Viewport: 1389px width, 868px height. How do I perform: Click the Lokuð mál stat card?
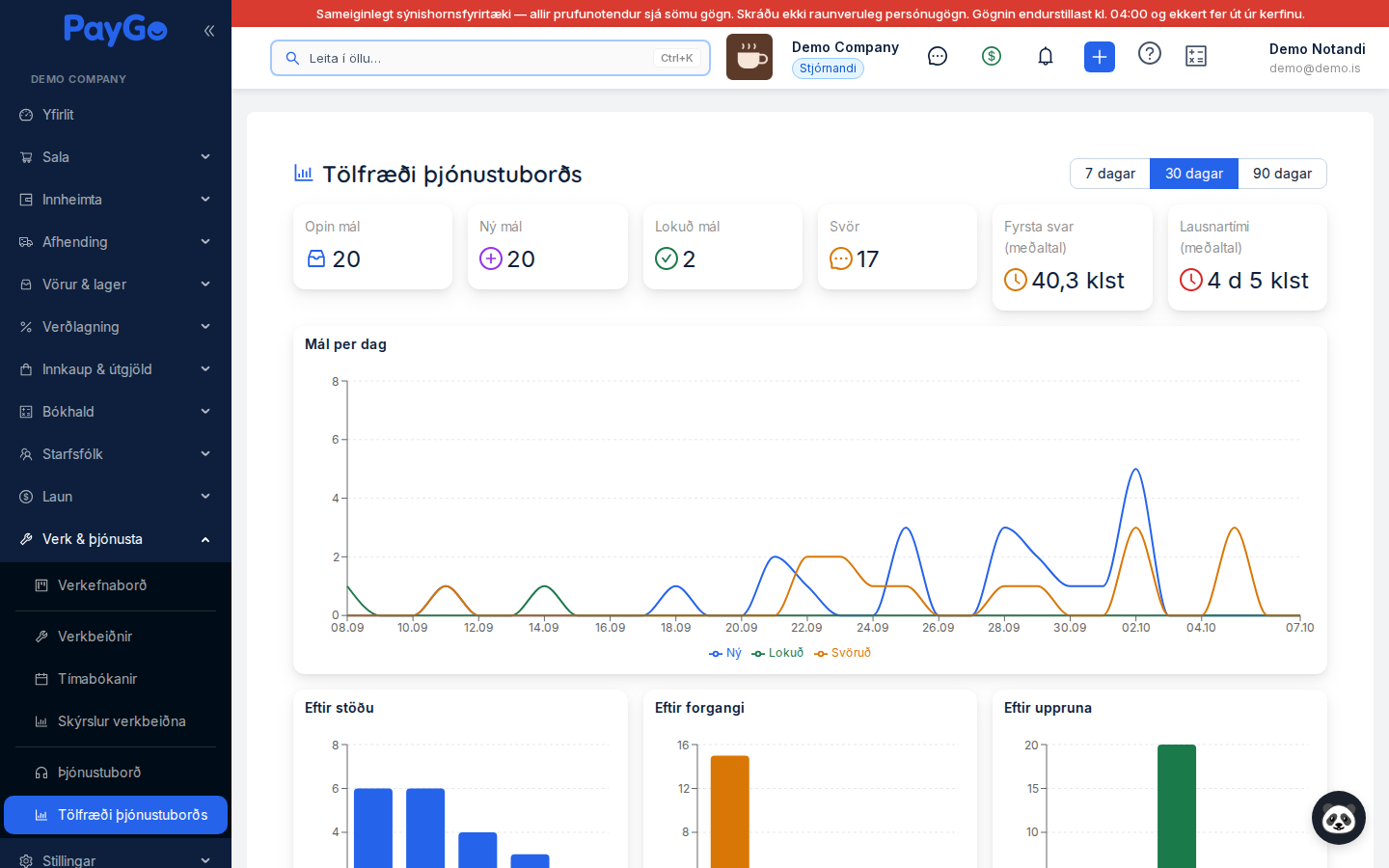(722, 247)
